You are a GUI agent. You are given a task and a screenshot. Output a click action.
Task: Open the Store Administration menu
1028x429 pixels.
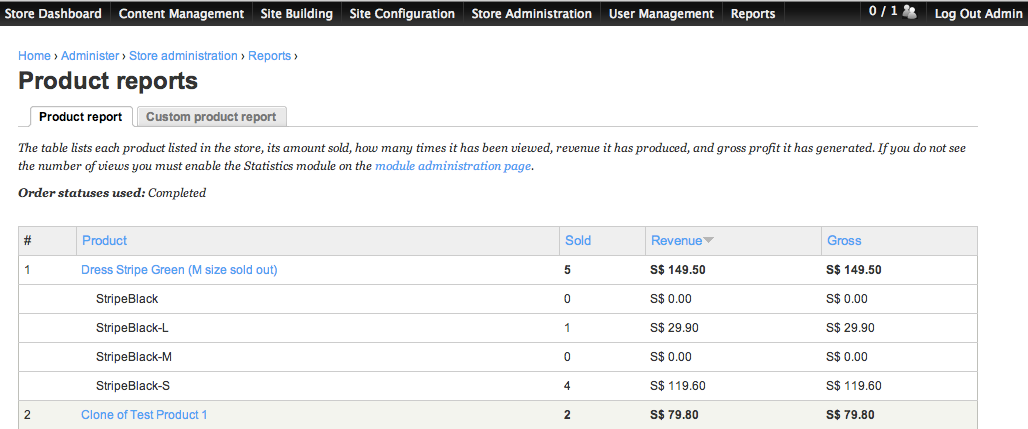click(531, 14)
